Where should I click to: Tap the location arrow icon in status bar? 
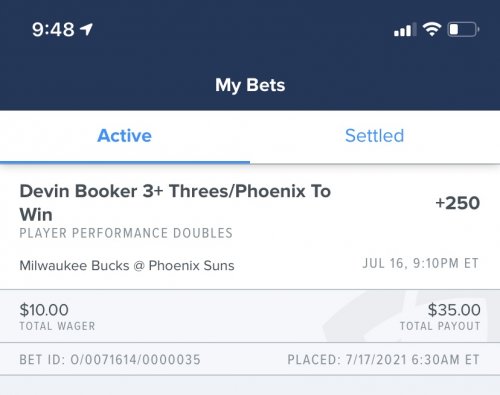point(86,29)
